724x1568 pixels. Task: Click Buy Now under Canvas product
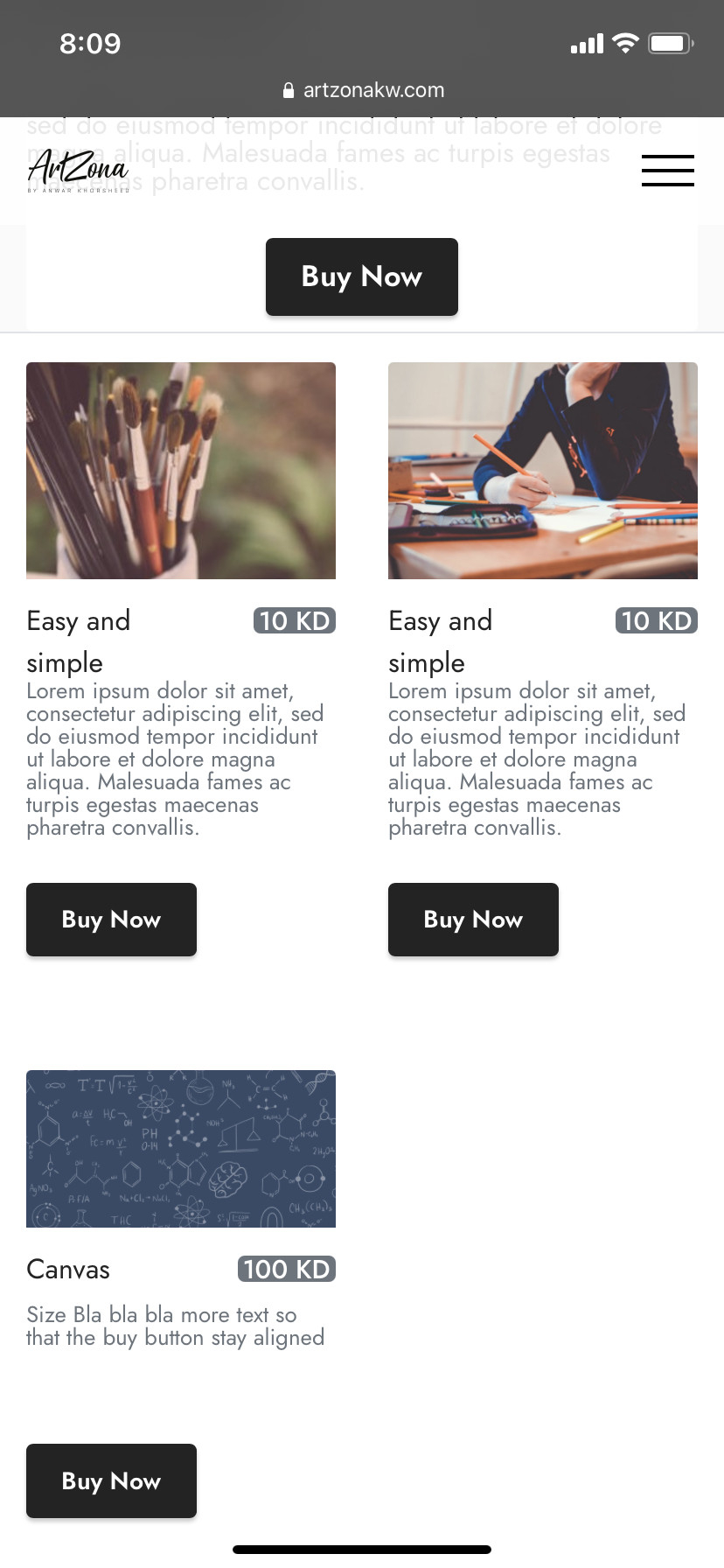(111, 1480)
